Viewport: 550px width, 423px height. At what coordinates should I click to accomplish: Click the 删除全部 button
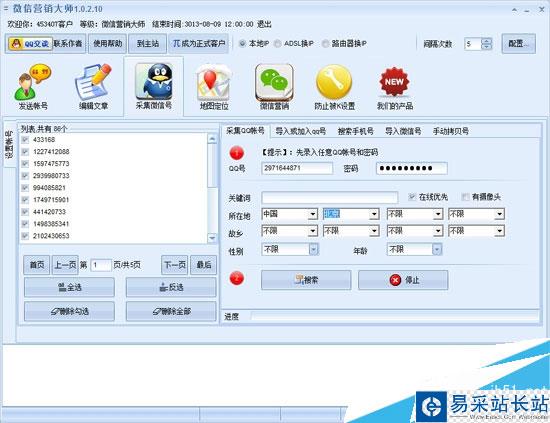pos(171,311)
